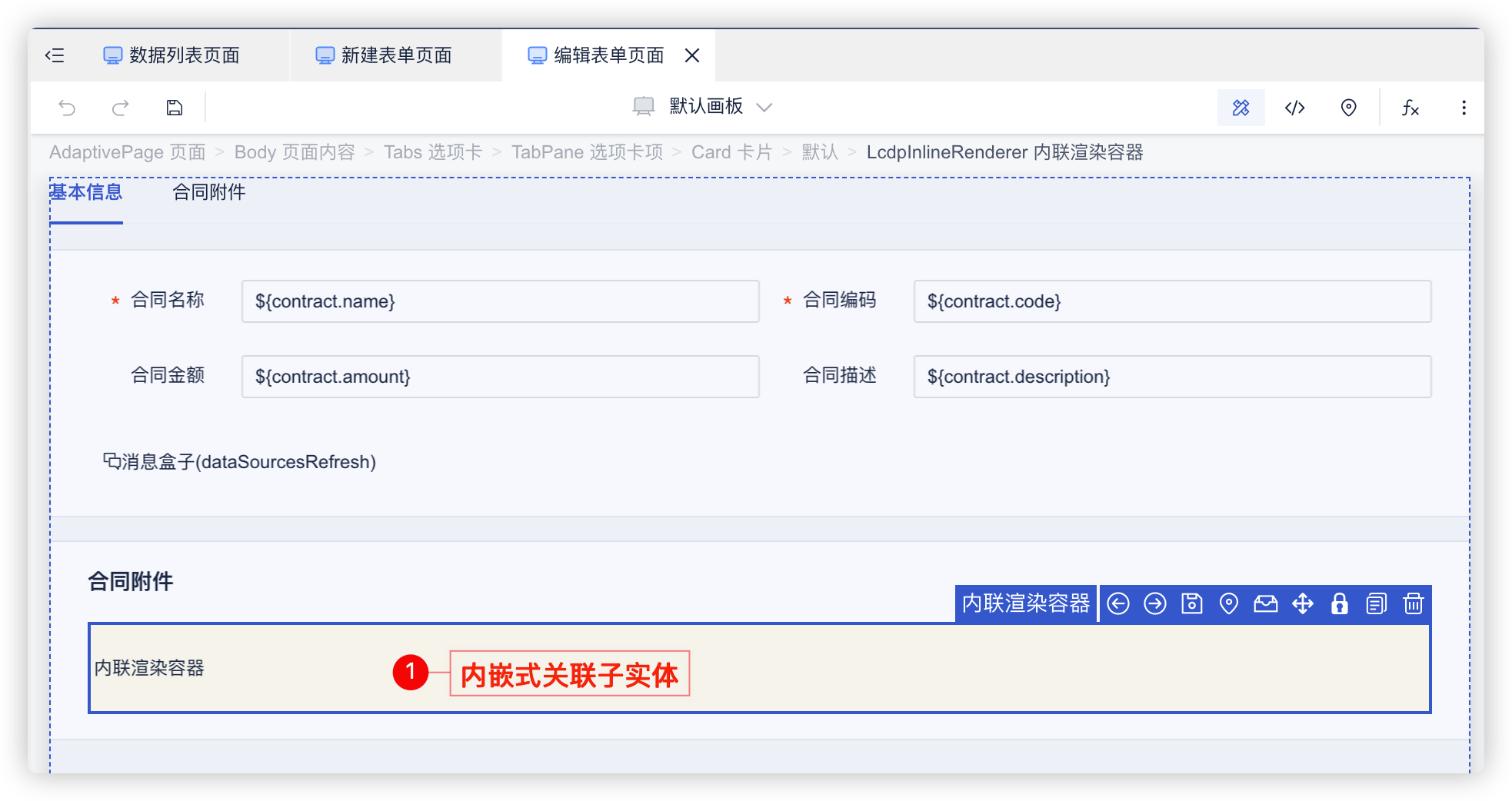Collapse the left sidebar with the arrow icon
The height and width of the screenshot is (801, 1512).
click(x=55, y=55)
